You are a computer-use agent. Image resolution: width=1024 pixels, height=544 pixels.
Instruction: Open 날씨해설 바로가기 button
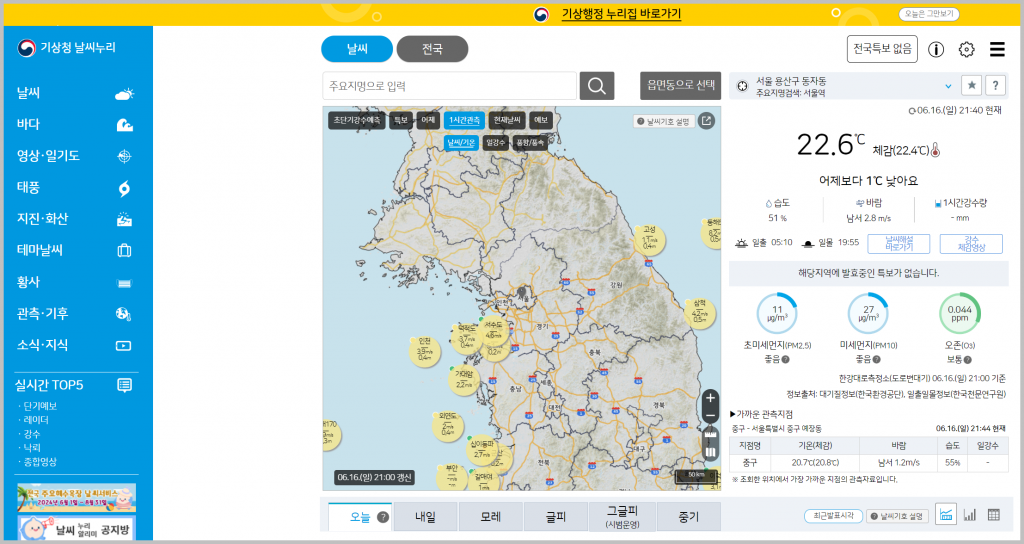click(x=899, y=244)
